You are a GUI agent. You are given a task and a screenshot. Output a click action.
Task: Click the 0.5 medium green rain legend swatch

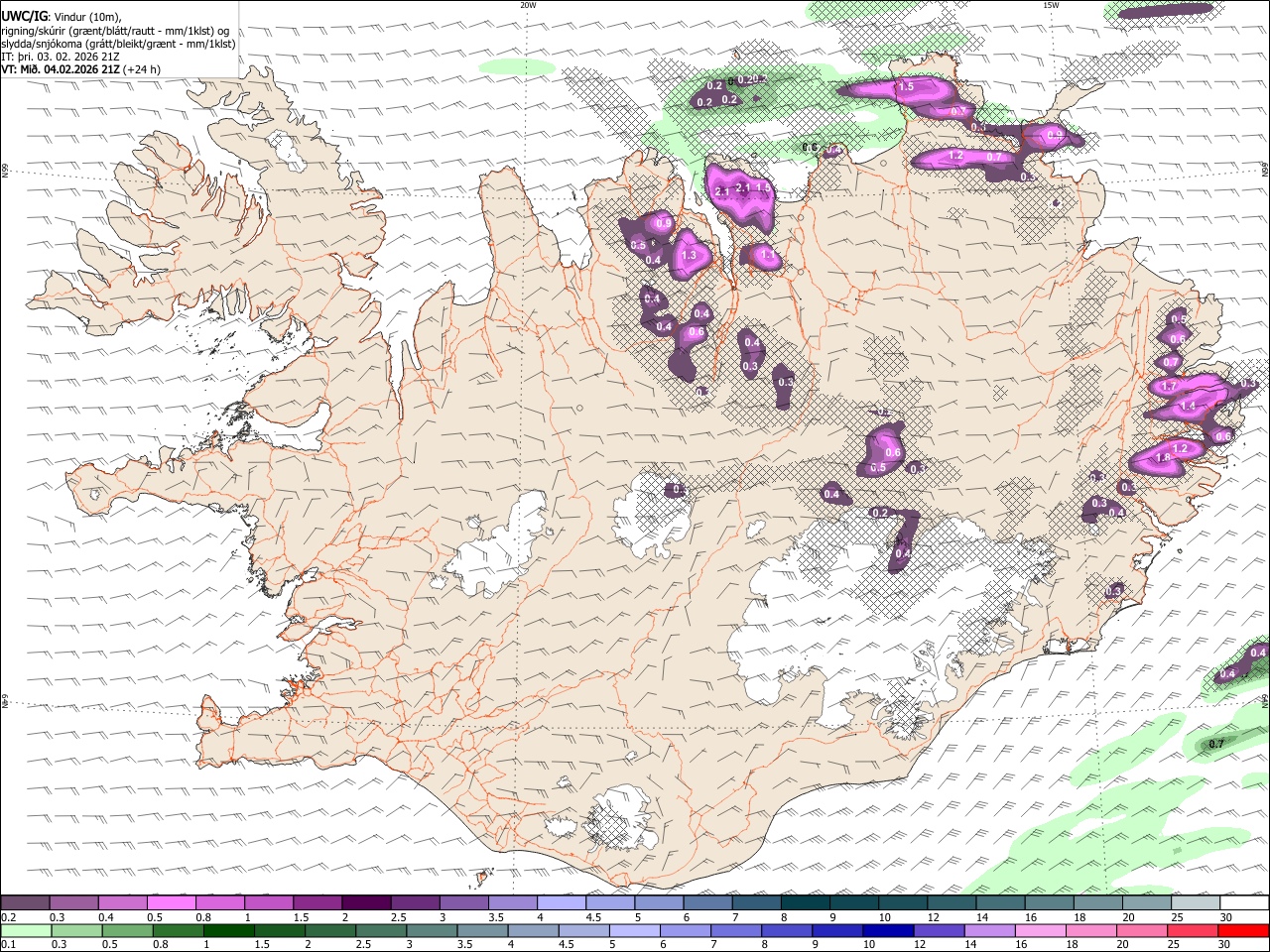[127, 930]
